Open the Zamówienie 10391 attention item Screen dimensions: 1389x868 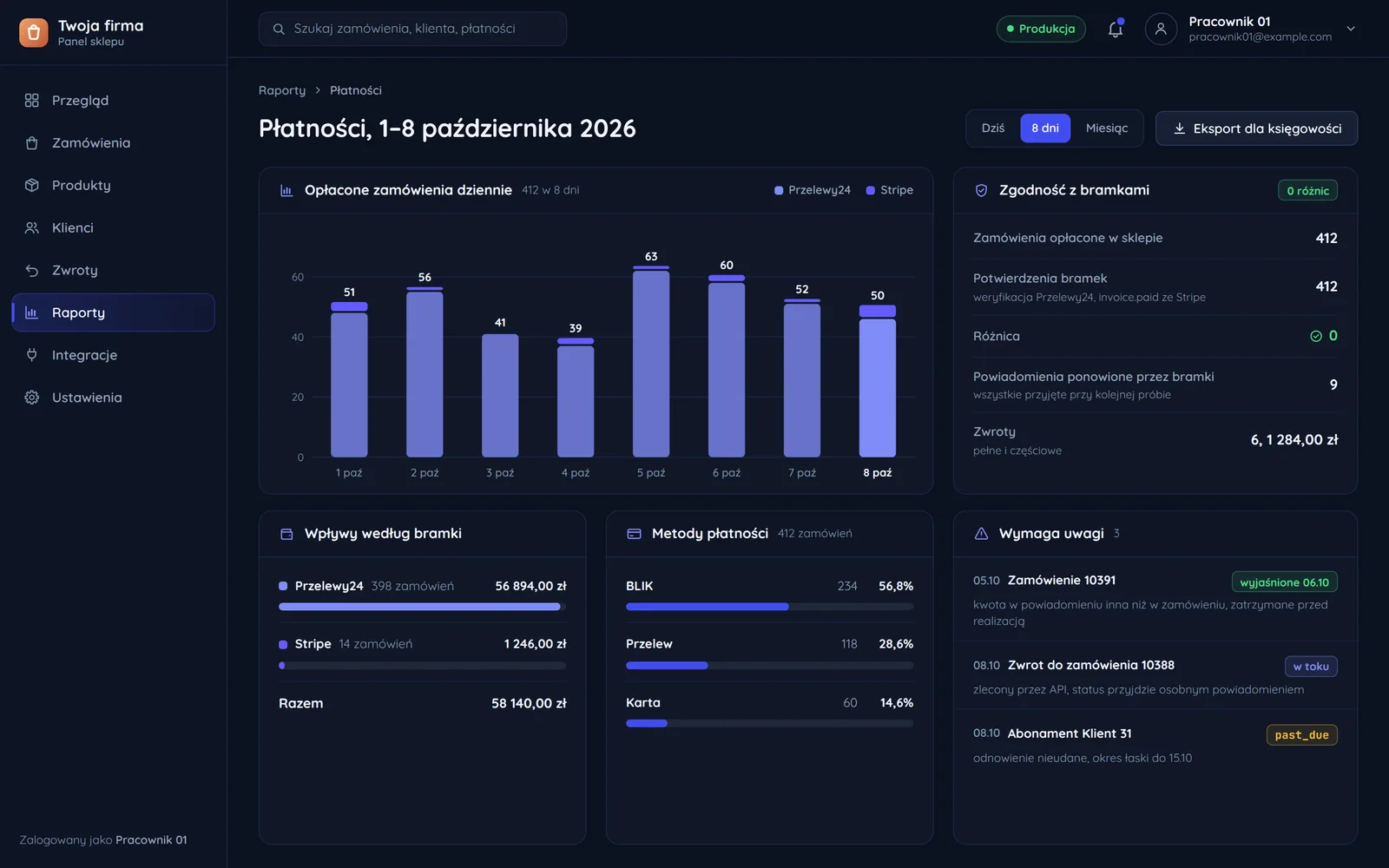coord(1155,600)
